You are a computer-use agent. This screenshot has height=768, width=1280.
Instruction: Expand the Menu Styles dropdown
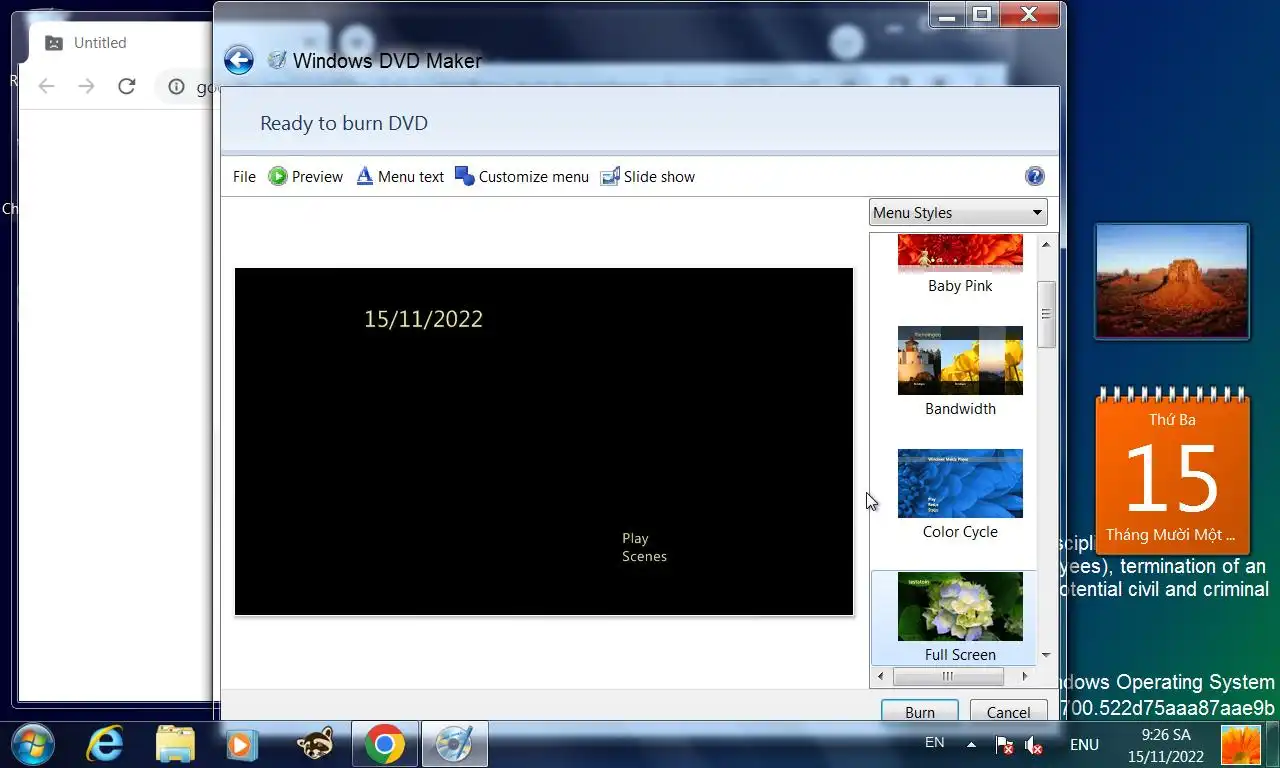click(958, 212)
